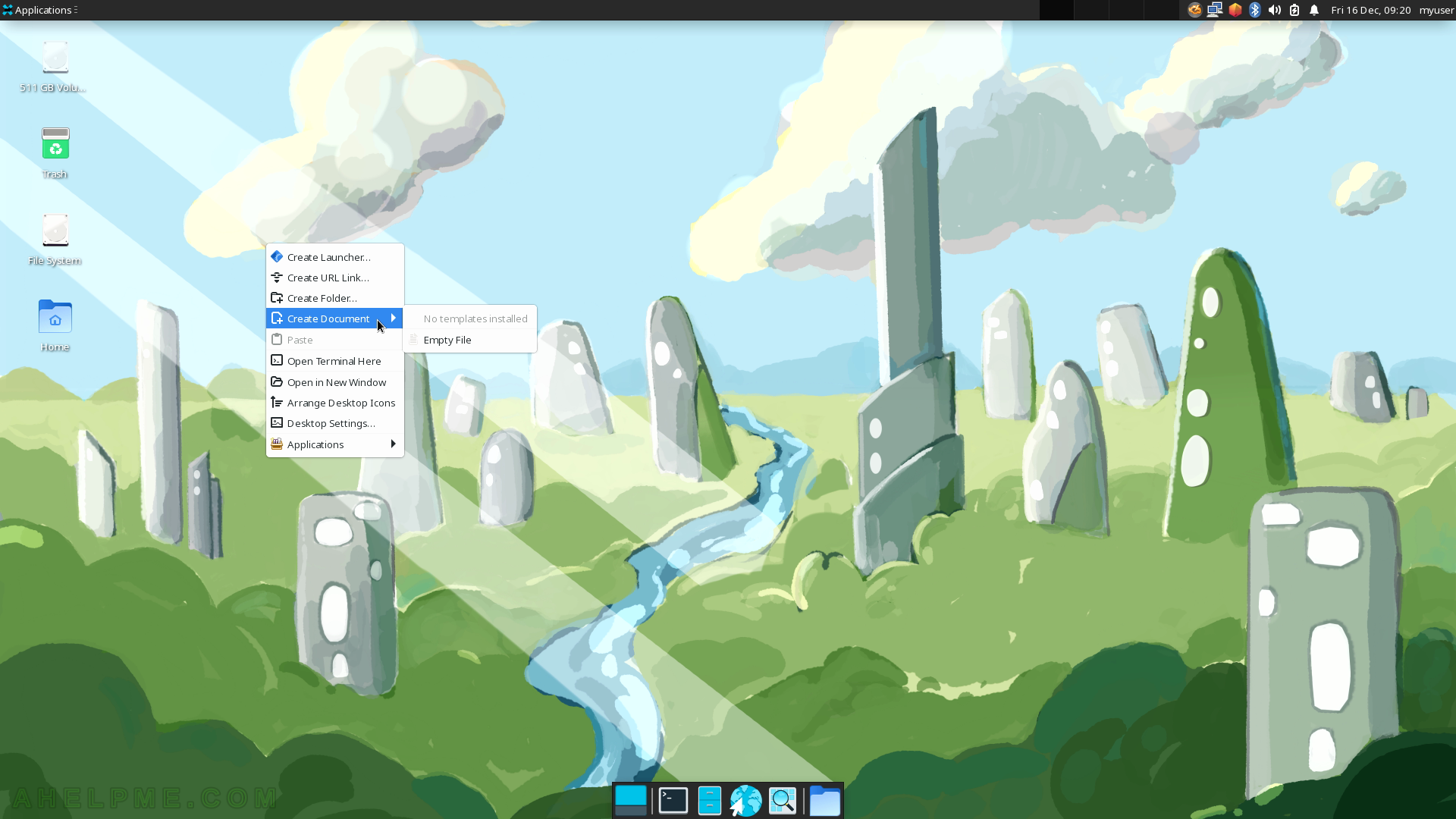Screen dimensions: 1456x819
Task: Open the application finder magnifier dock icon
Action: pos(783,801)
